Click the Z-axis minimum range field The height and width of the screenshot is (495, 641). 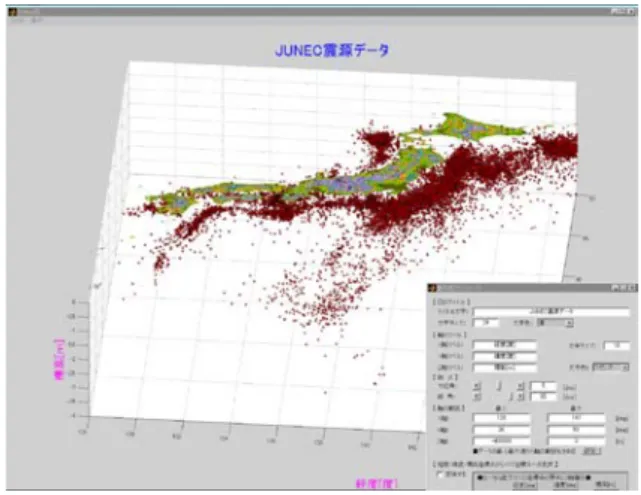[502, 441]
